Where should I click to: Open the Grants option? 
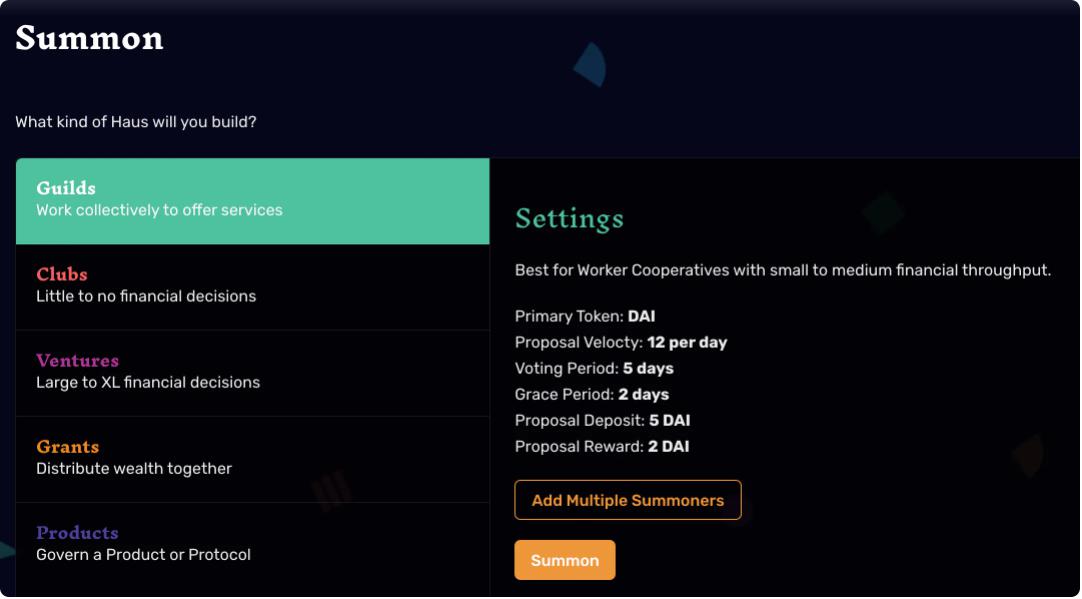[x=253, y=460]
